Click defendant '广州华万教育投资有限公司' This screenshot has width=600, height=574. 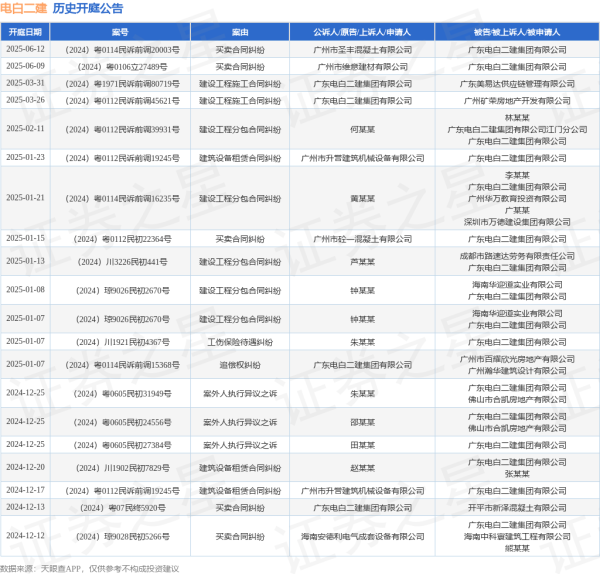517,199
